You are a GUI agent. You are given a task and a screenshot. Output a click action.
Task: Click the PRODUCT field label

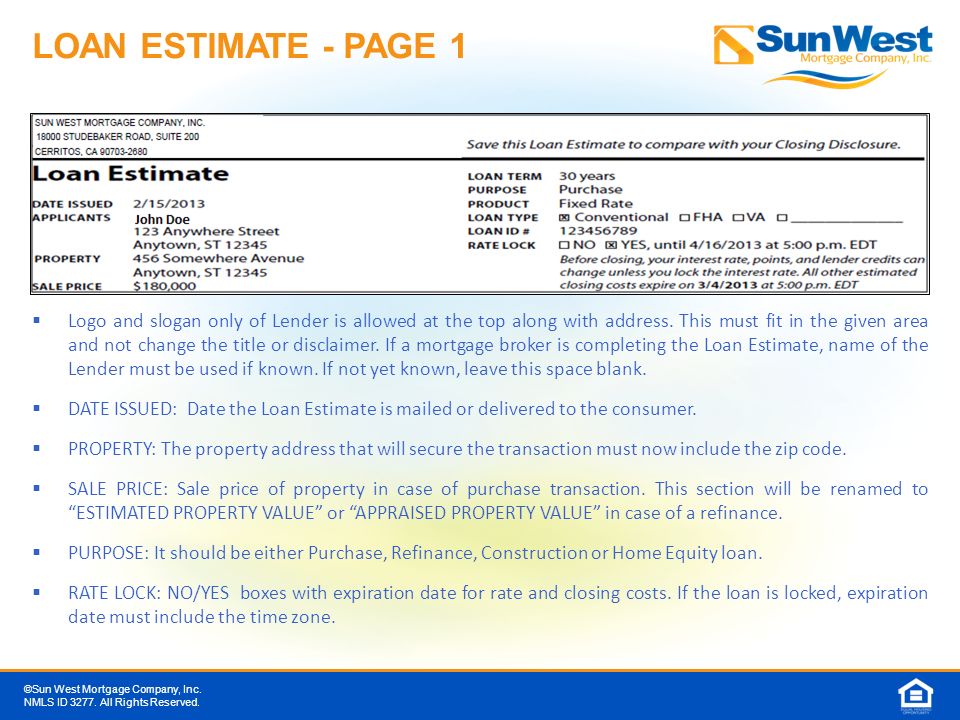[498, 204]
